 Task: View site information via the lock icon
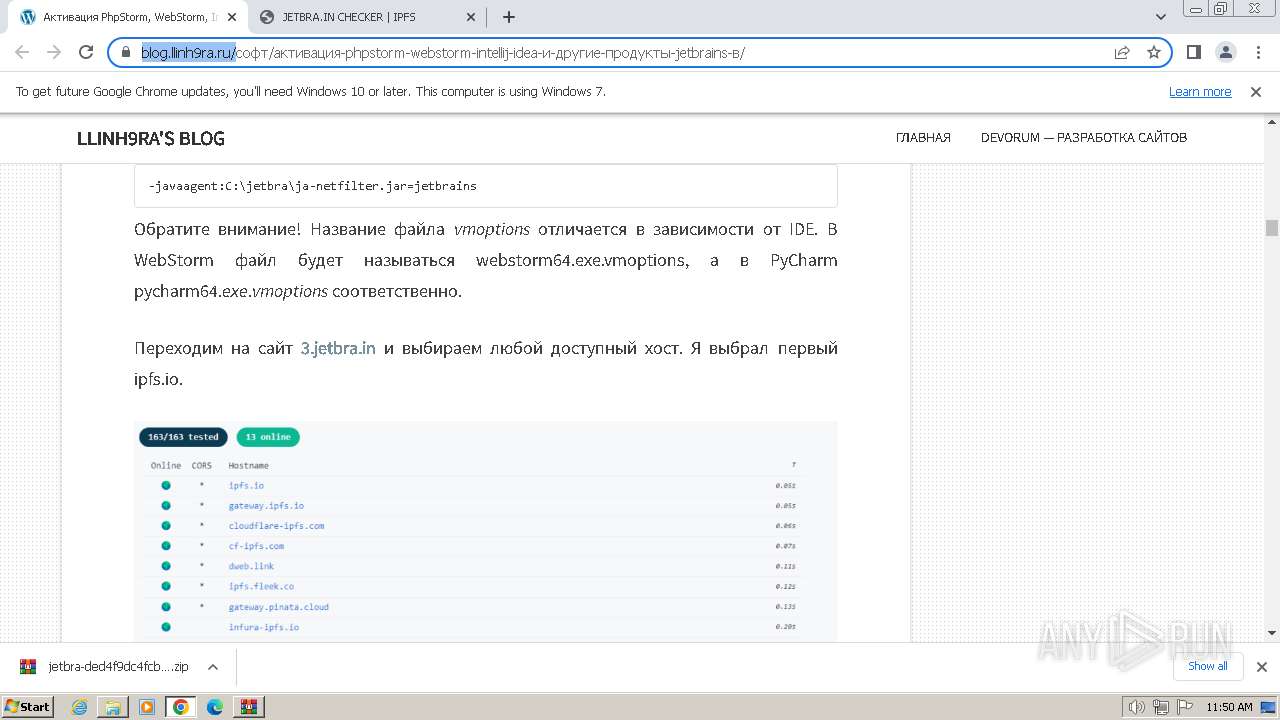coord(126,53)
